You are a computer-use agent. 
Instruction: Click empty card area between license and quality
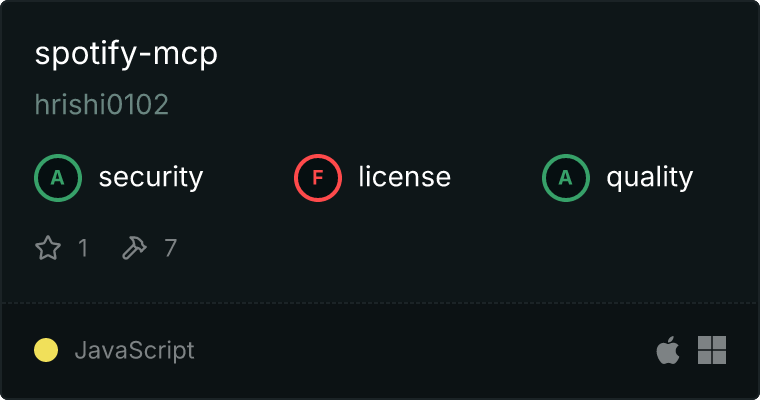(x=496, y=178)
